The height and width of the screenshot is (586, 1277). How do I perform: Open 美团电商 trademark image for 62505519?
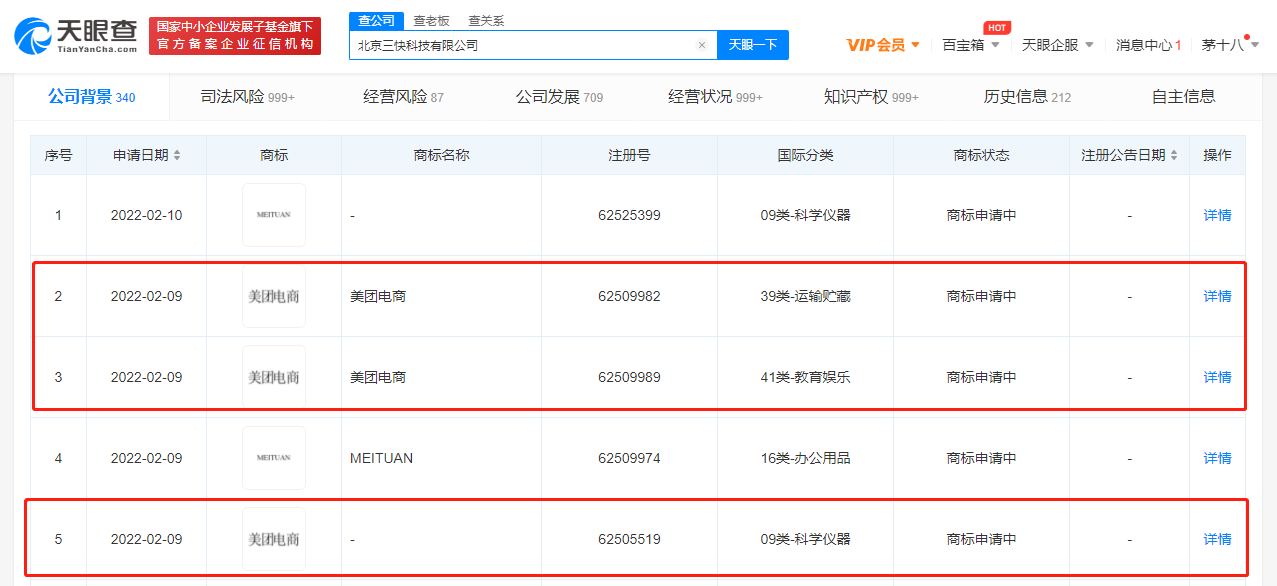tap(274, 539)
